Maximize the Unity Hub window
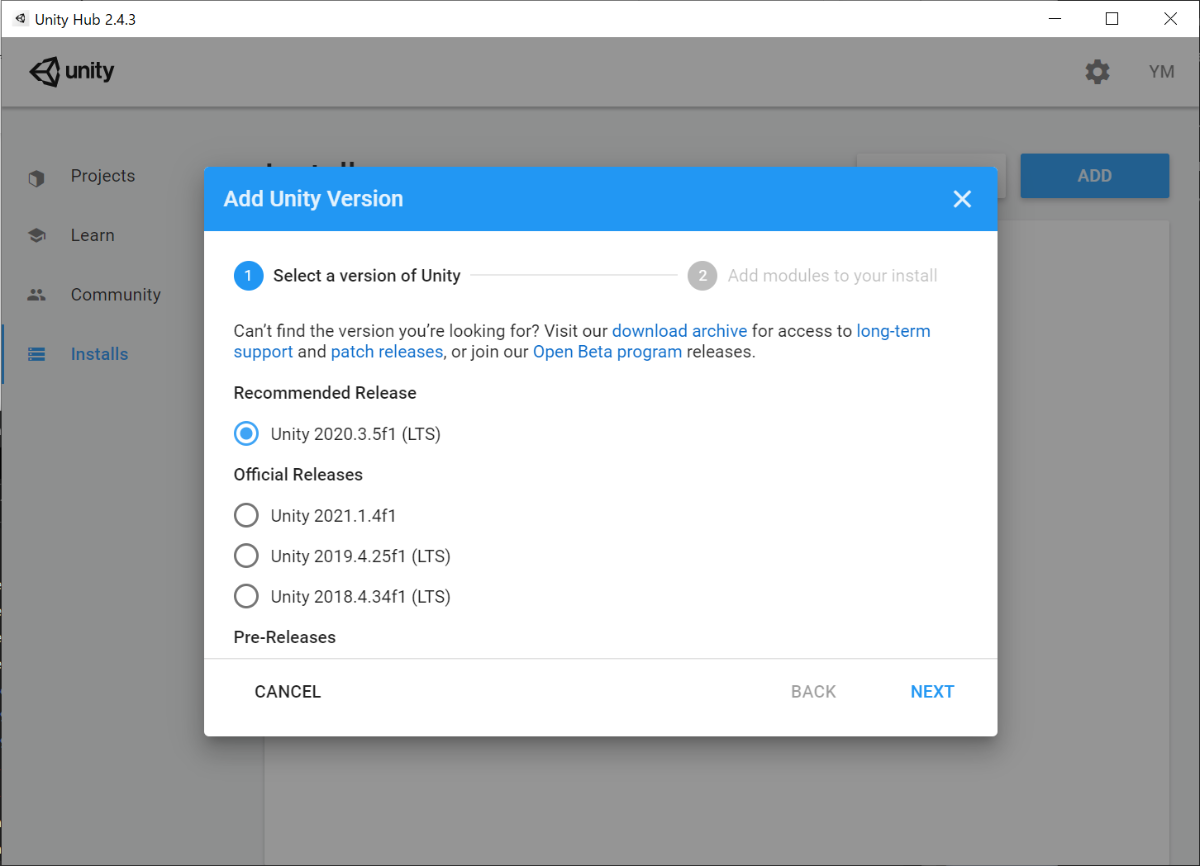Viewport: 1200px width, 866px height. pyautogui.click(x=1112, y=19)
